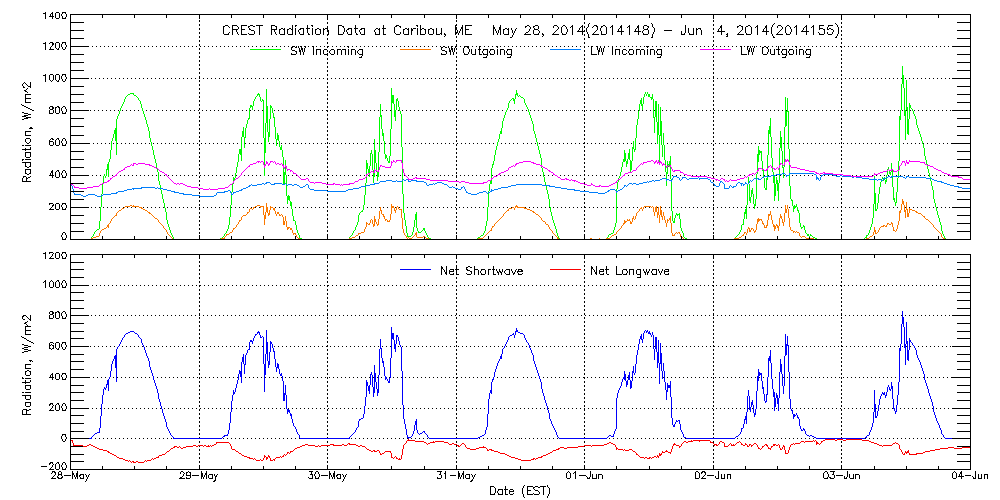This screenshot has height=500, width=1000.
Task: Select the "Net Longwave" legend label
Action: tap(627, 271)
